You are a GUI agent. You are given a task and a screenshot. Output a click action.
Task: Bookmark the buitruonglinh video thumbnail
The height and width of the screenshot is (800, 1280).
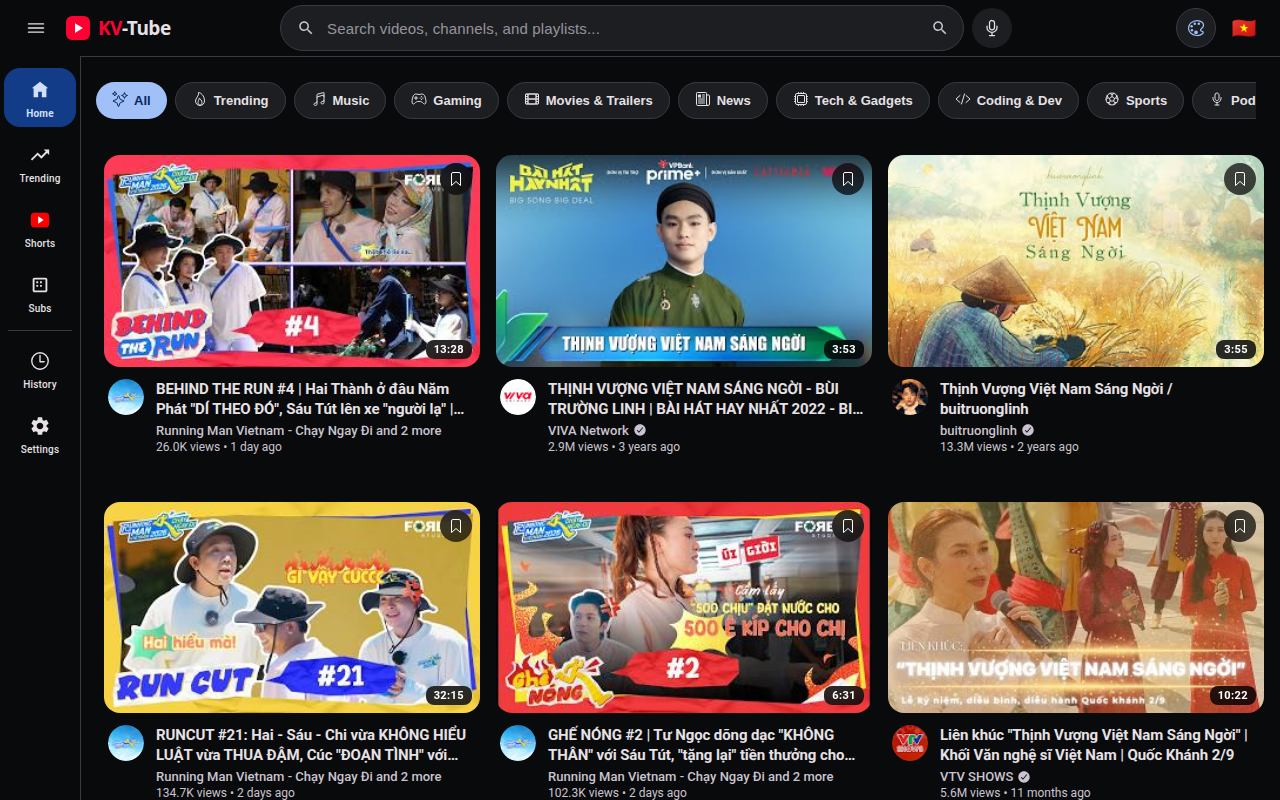pyautogui.click(x=1240, y=179)
